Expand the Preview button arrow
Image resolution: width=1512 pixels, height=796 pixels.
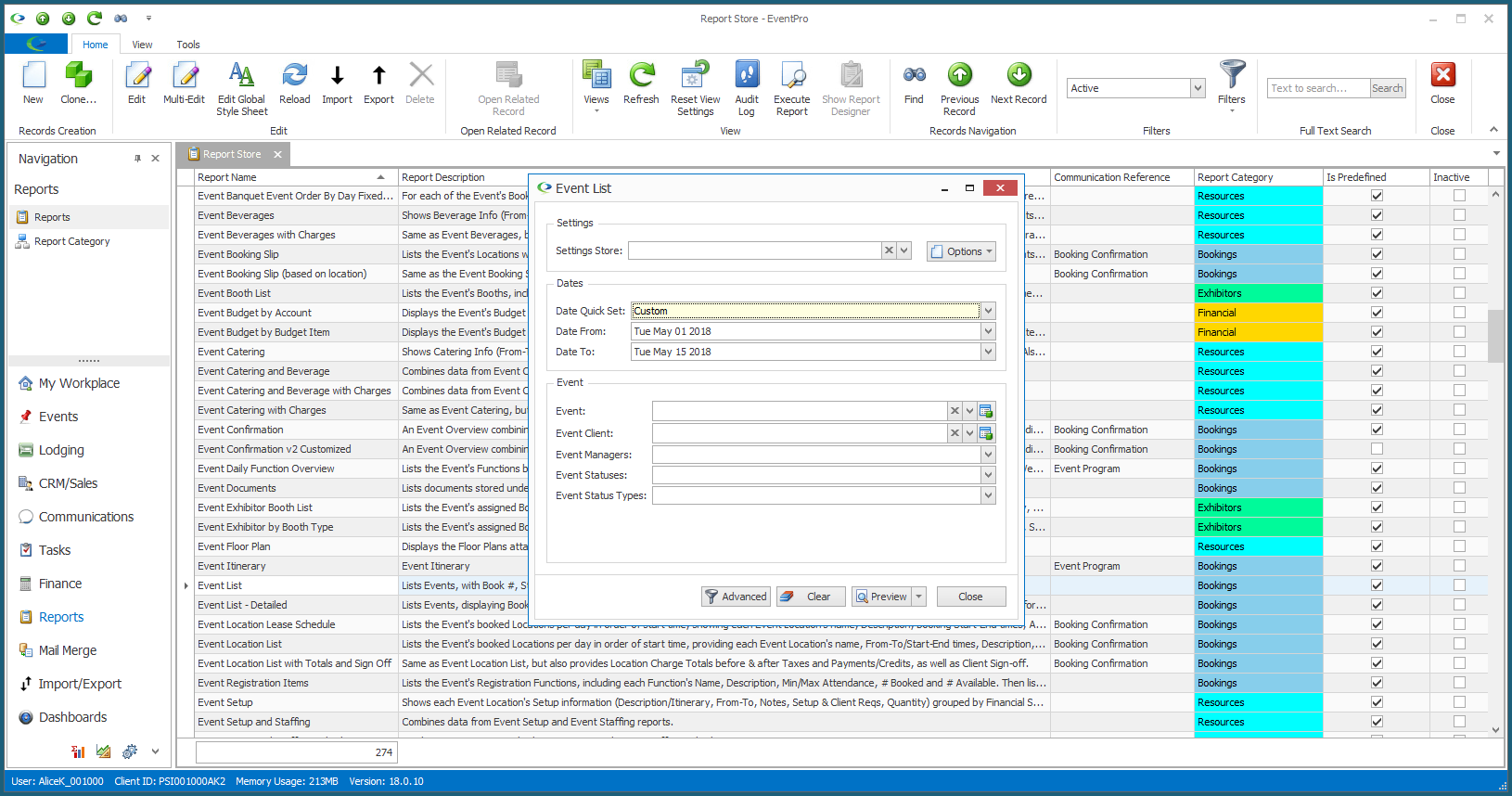(919, 597)
